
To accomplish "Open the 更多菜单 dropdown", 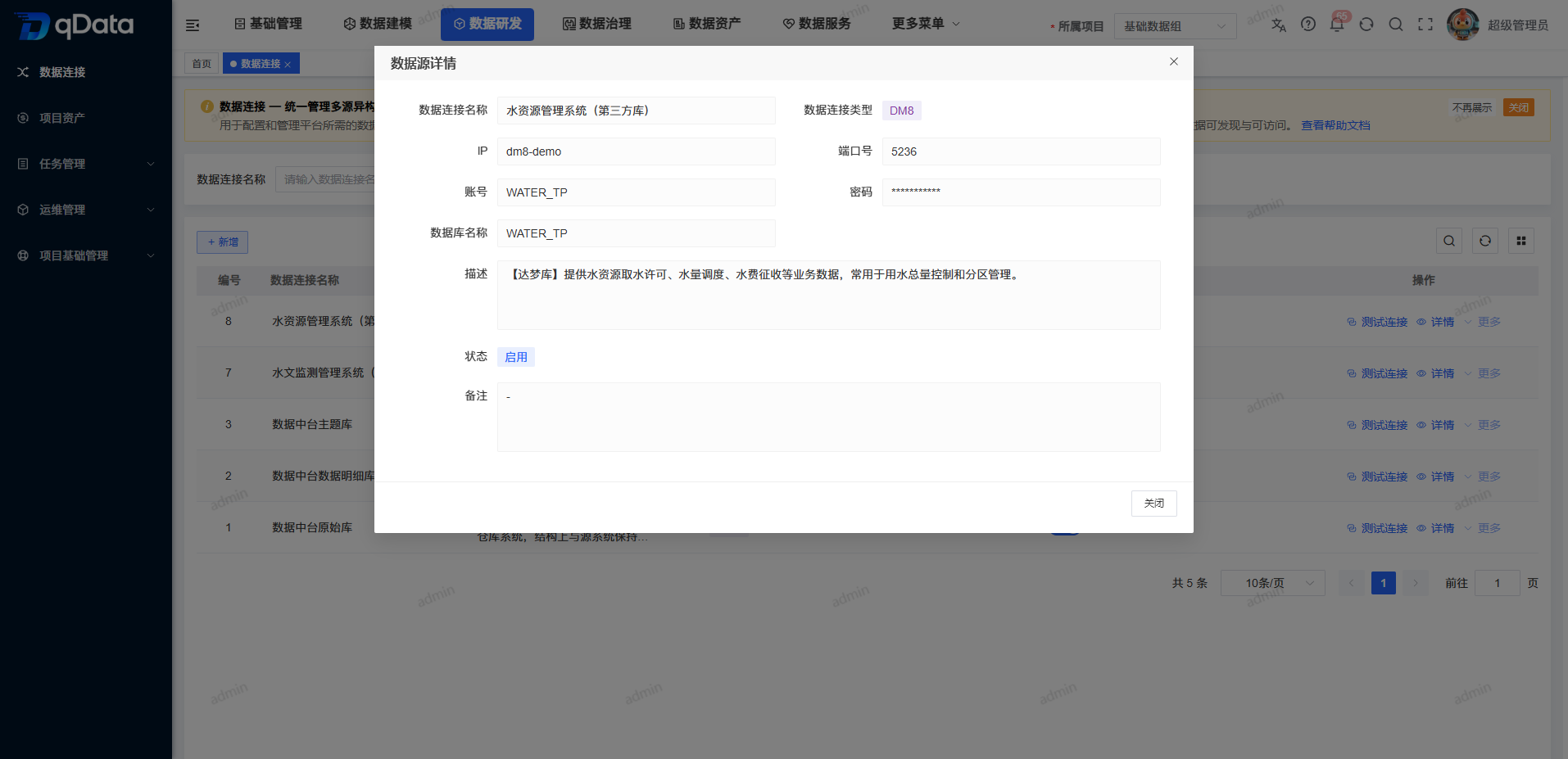I will (x=926, y=24).
